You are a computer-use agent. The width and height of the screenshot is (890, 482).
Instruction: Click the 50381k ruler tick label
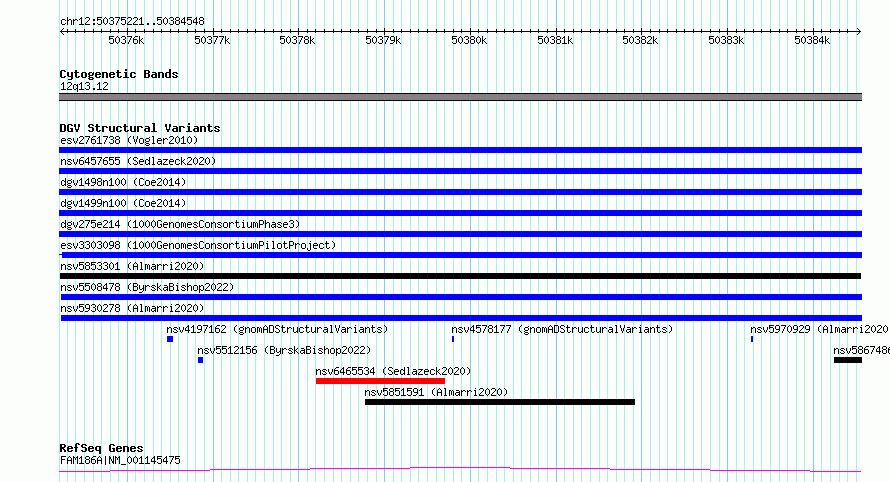click(x=555, y=40)
